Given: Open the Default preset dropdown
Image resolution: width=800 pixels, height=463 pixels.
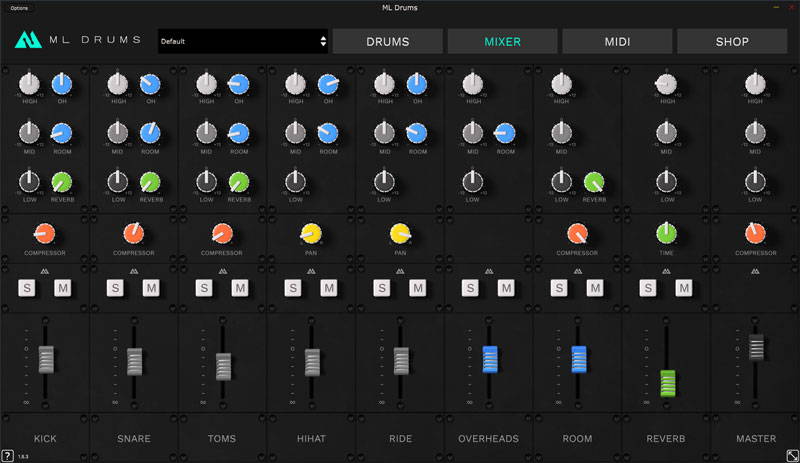Looking at the screenshot, I should [243, 41].
